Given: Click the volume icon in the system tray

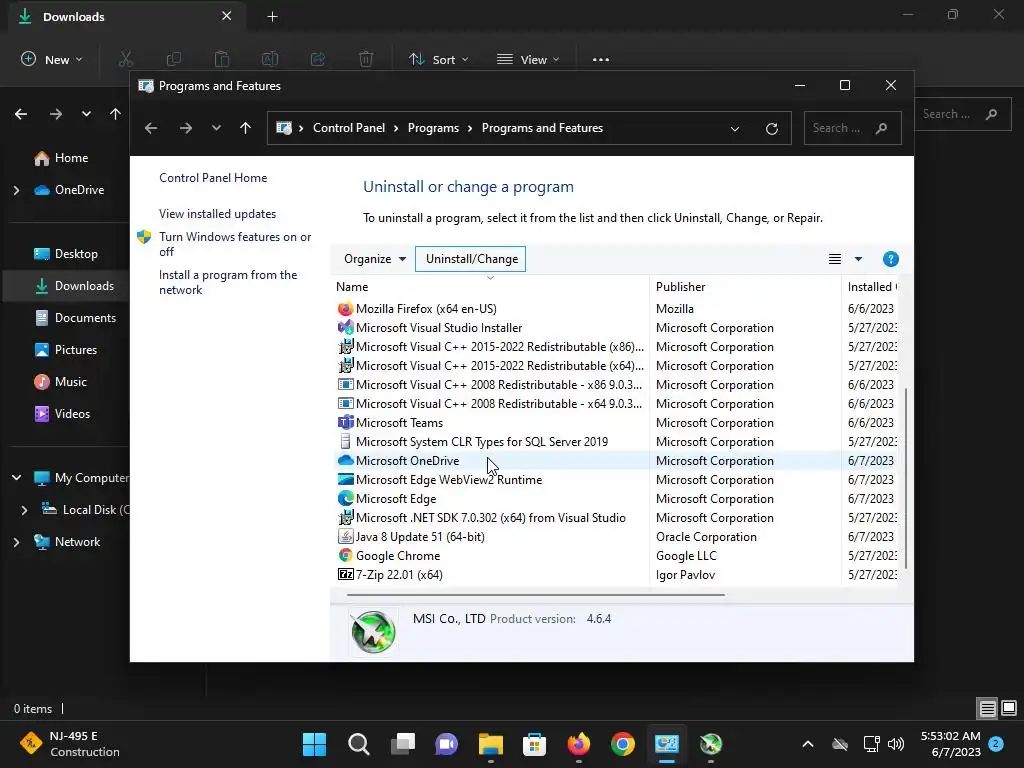Looking at the screenshot, I should (896, 744).
